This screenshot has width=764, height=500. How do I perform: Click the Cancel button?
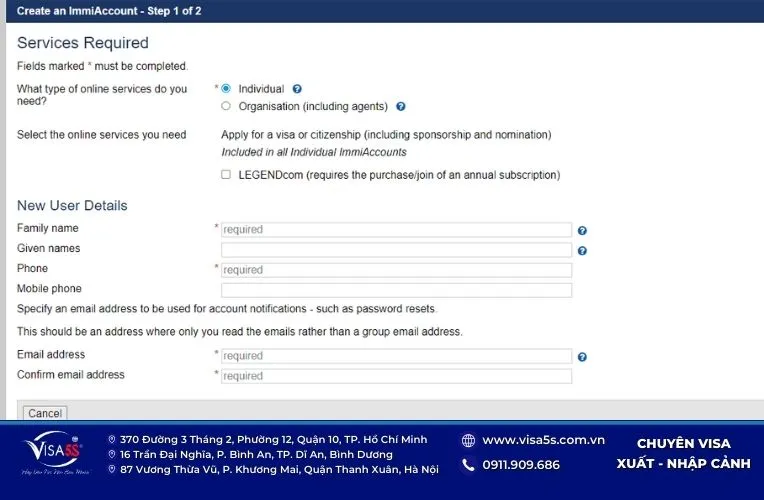coord(45,413)
